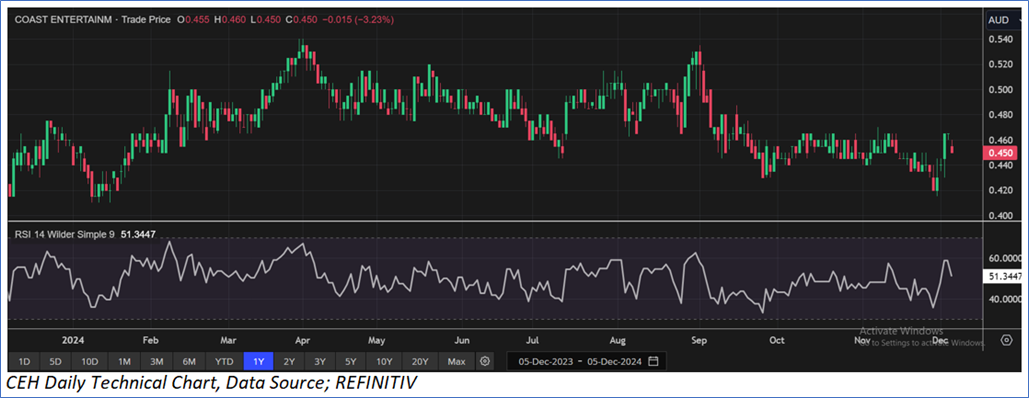Screen dimensions: 1029x398
Task: Click the calendar icon in date range
Action: pos(653,361)
